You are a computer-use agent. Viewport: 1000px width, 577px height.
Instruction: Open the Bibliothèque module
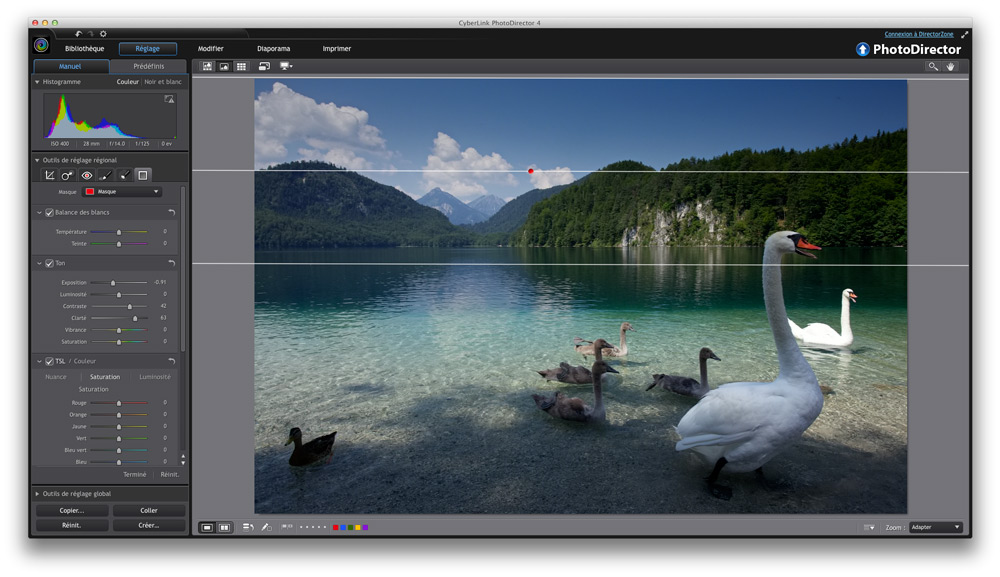pyautogui.click(x=84, y=48)
